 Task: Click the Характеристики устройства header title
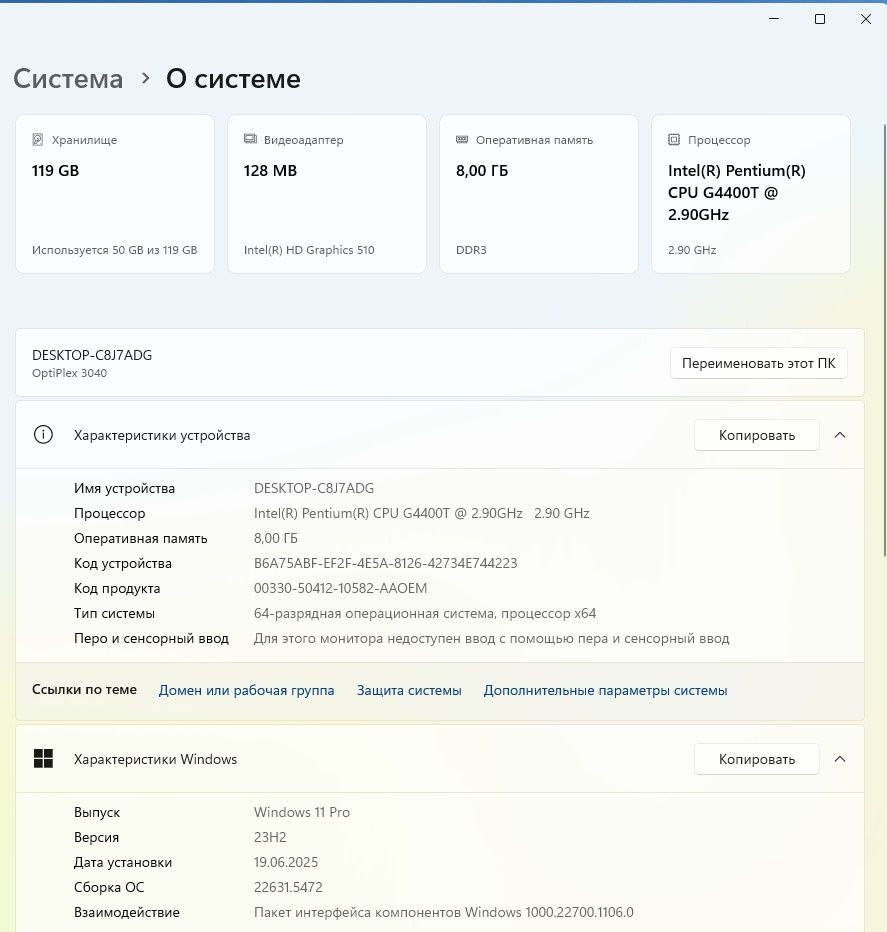point(162,435)
